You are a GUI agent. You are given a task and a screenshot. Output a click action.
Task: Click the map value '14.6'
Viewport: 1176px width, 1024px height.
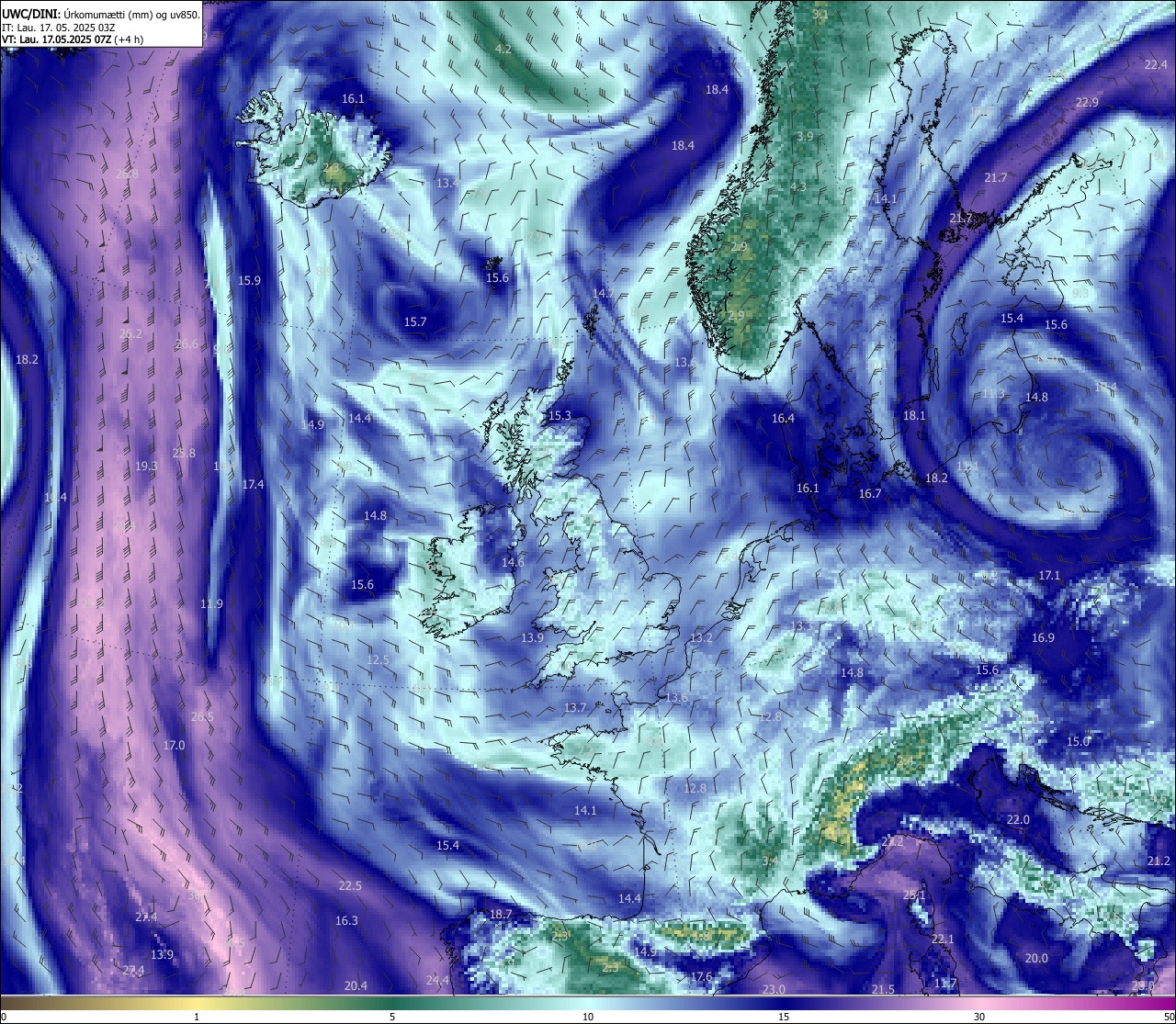click(513, 562)
